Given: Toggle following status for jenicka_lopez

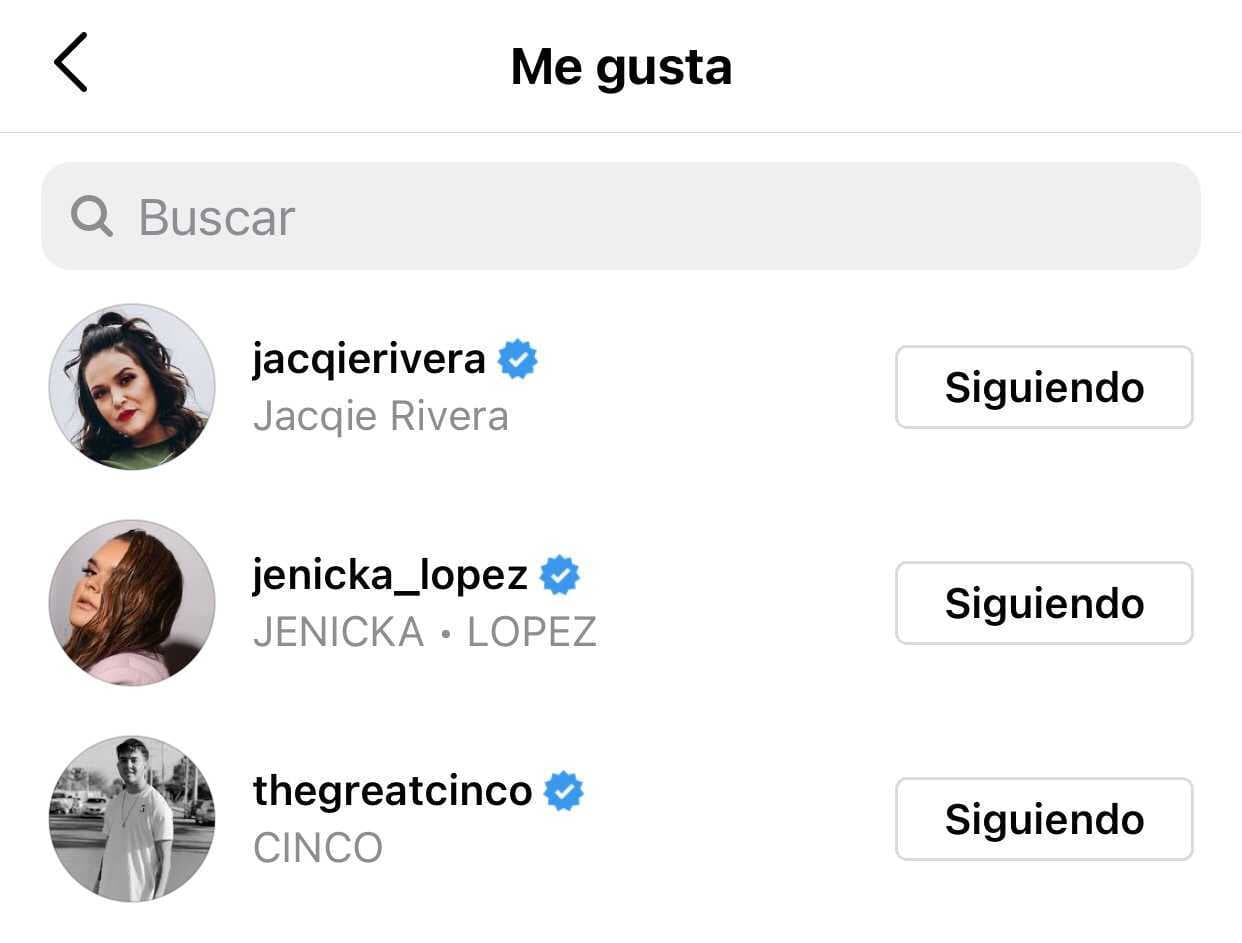Looking at the screenshot, I should pos(1043,602).
